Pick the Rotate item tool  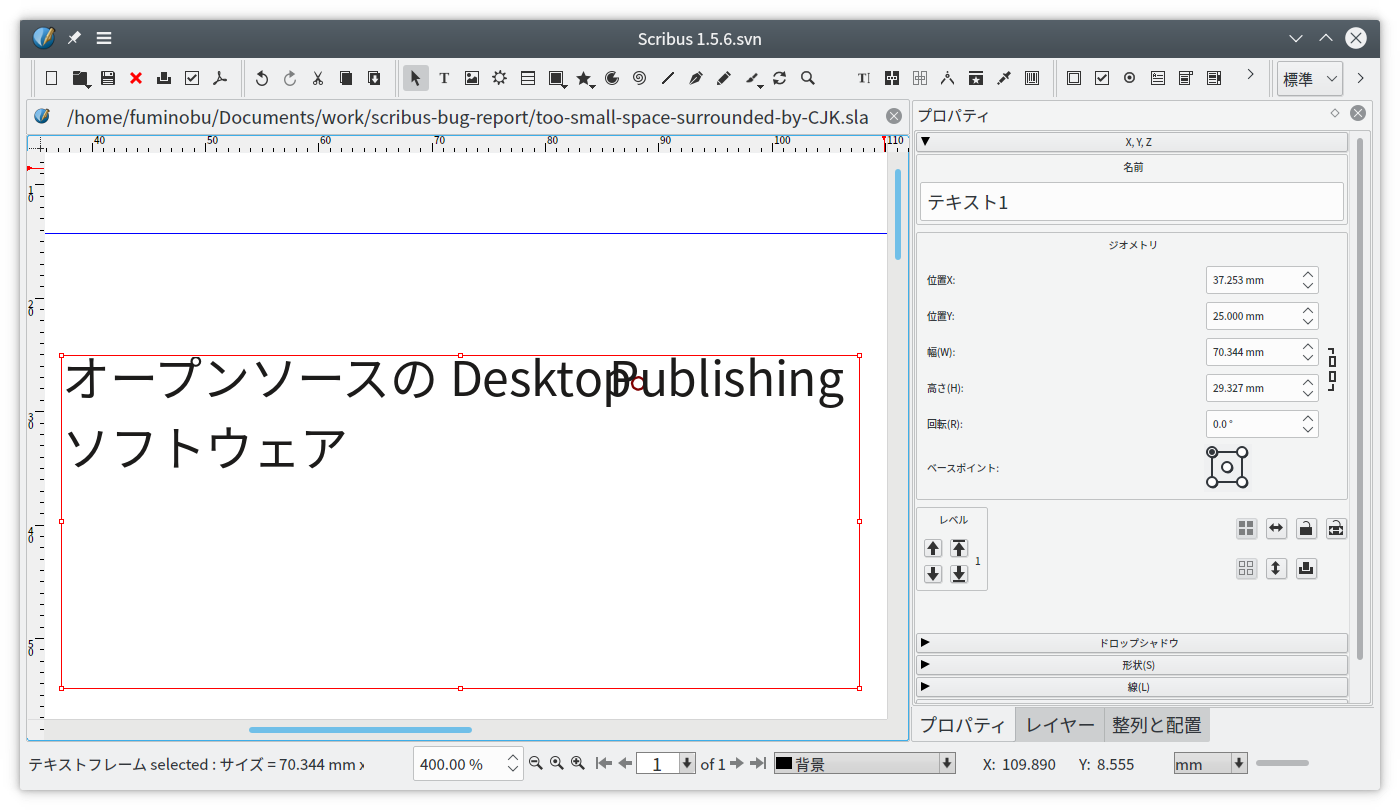[780, 78]
